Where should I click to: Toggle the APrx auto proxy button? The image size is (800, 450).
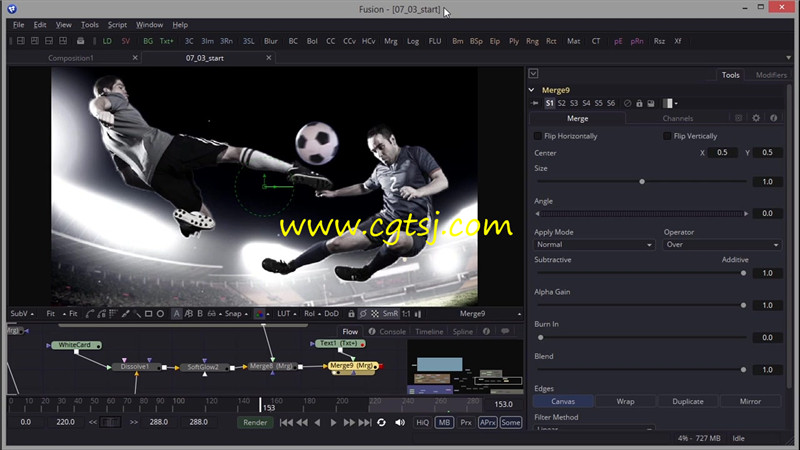pyautogui.click(x=488, y=422)
